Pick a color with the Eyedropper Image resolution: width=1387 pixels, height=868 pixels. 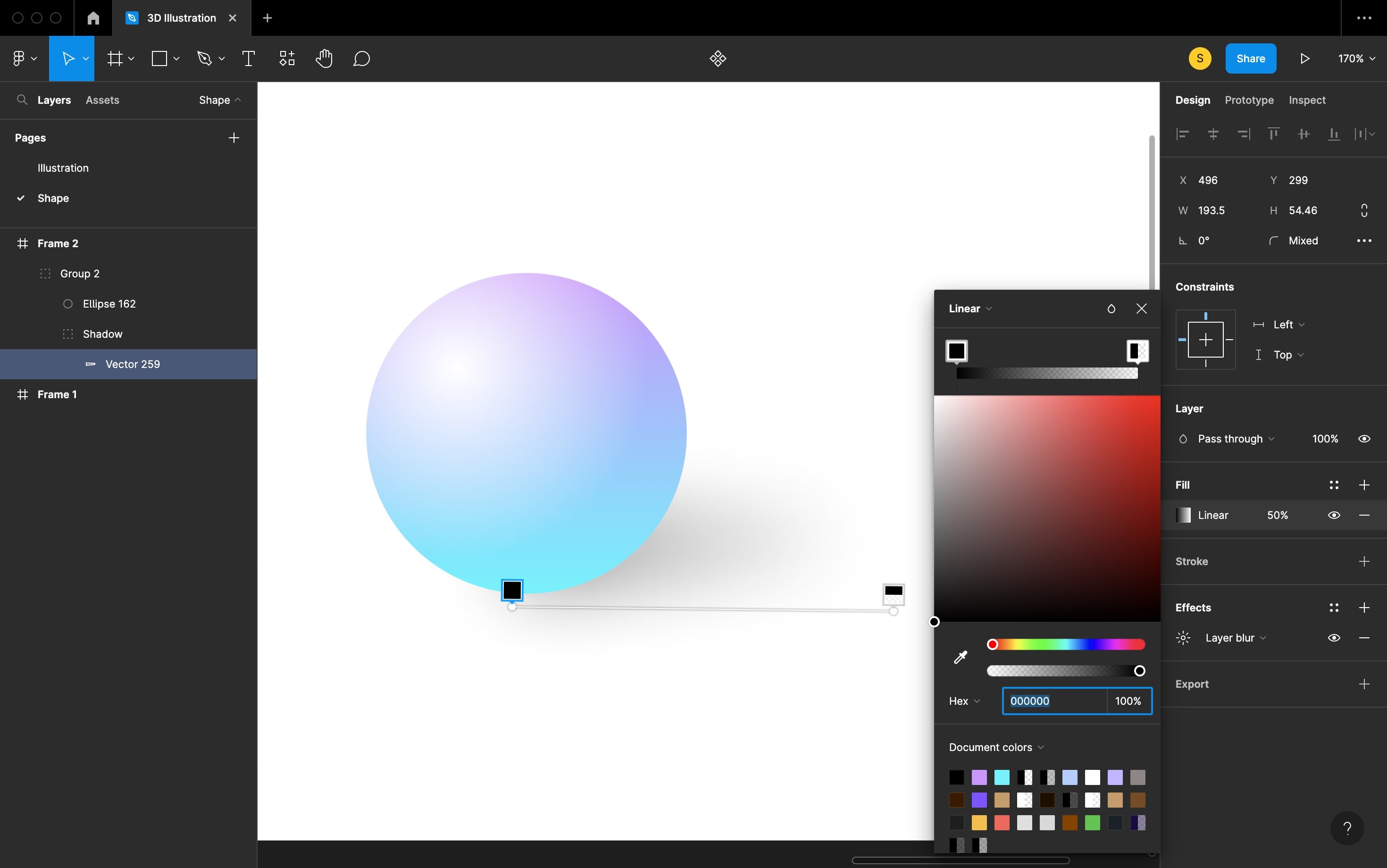(x=961, y=657)
